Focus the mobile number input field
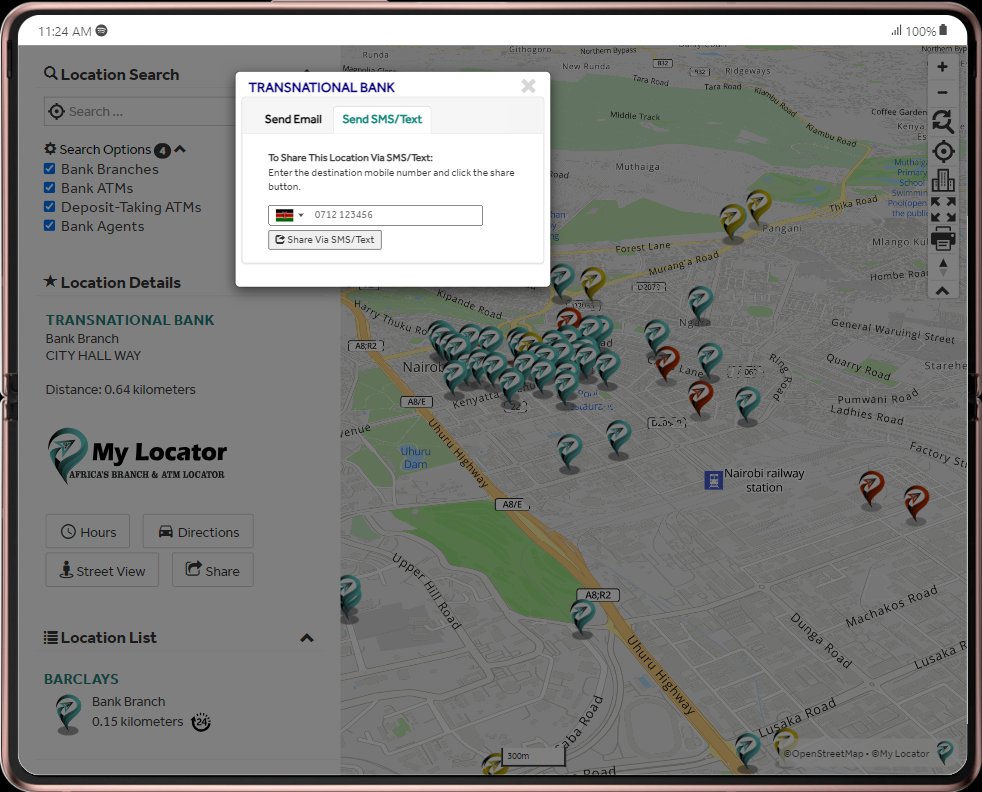 click(396, 215)
